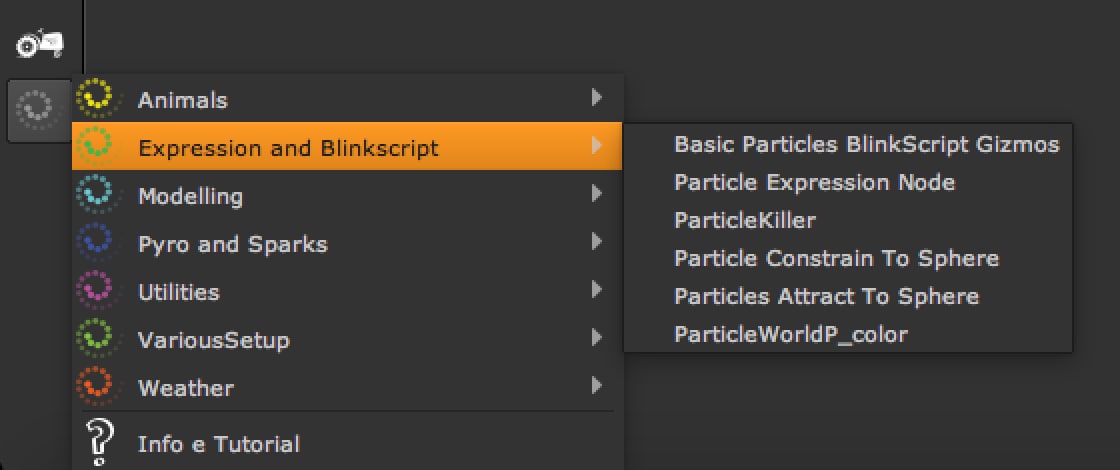
Task: Expand the Animals submenu arrow
Action: [x=596, y=98]
